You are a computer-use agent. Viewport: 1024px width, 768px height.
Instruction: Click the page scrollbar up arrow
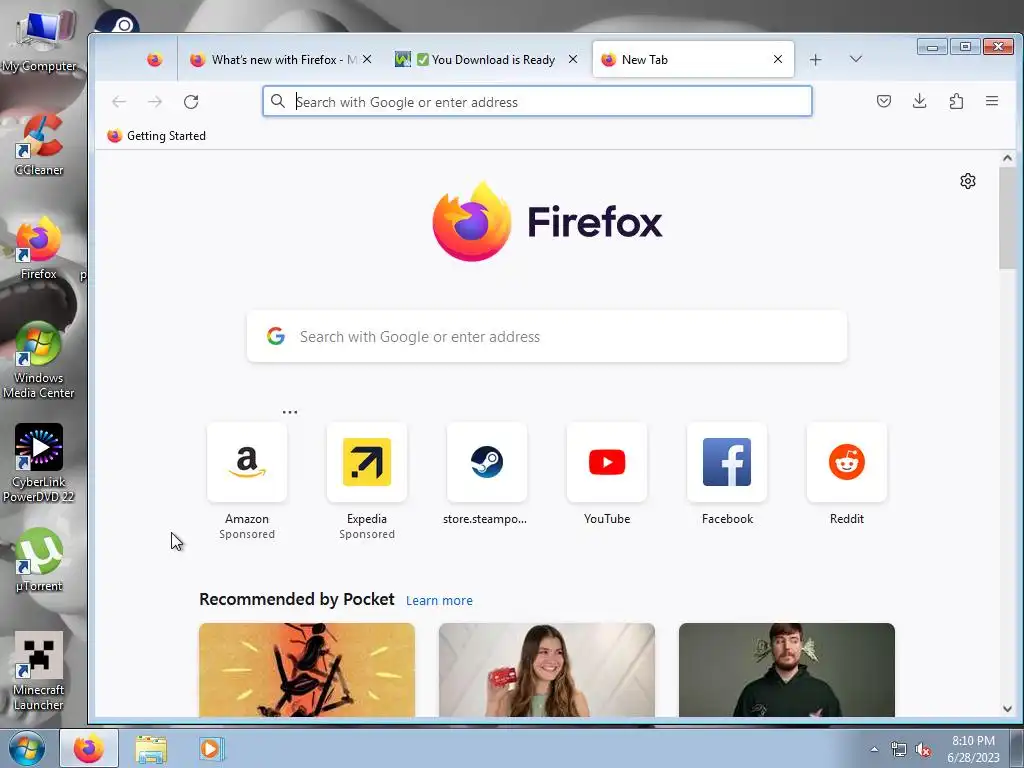point(1007,158)
